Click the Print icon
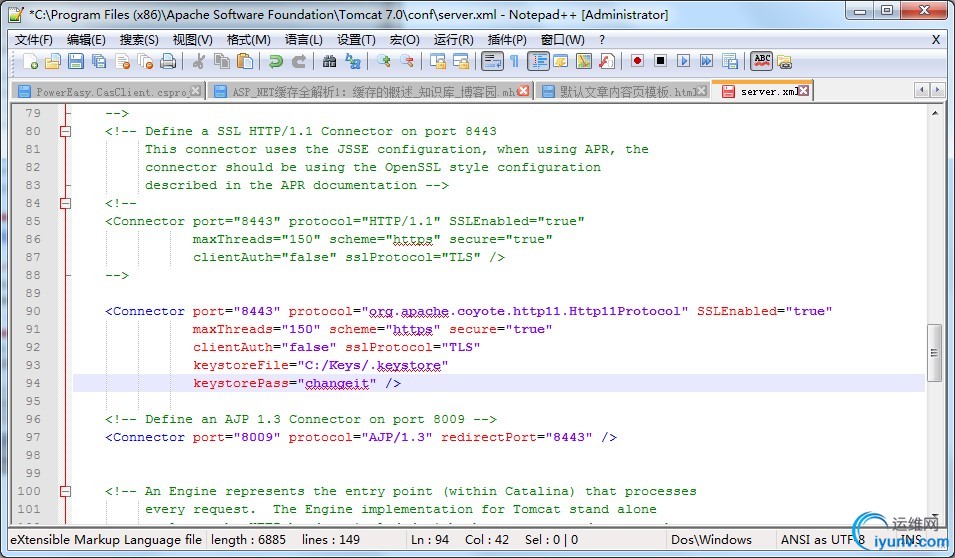 point(167,61)
